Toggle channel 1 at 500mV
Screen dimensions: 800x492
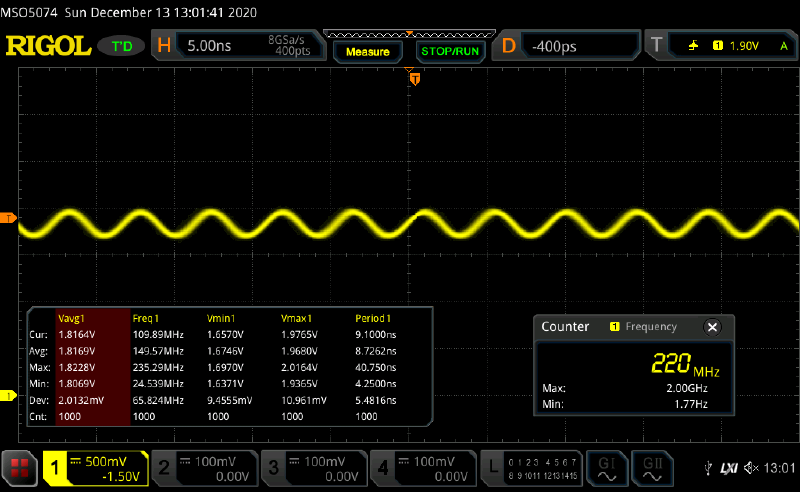pos(95,467)
